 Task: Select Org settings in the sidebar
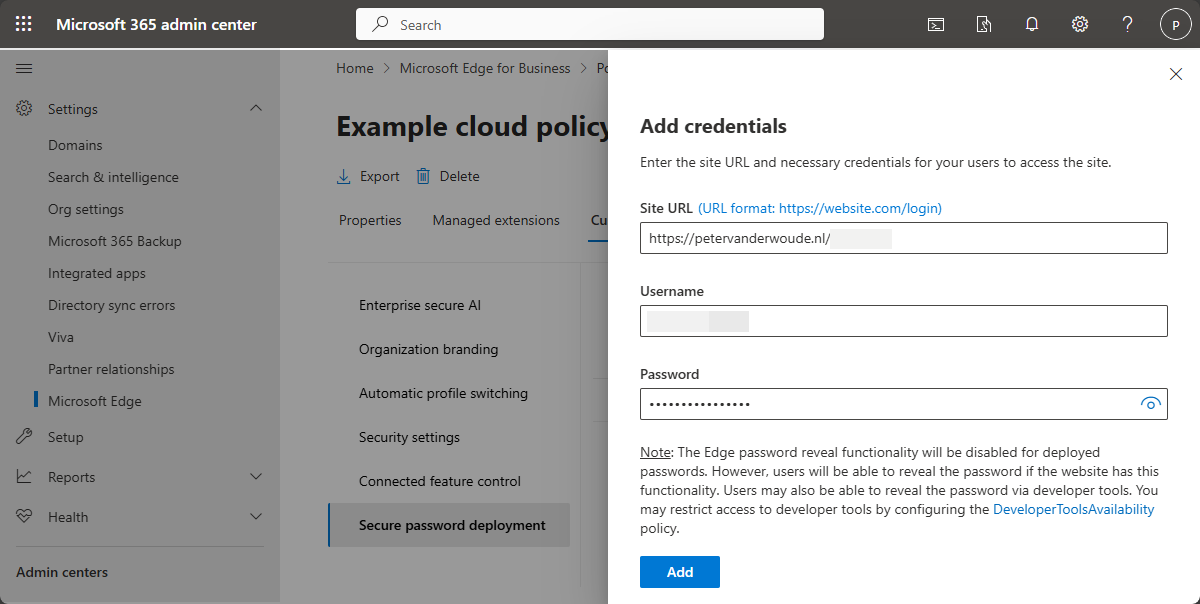click(x=86, y=209)
